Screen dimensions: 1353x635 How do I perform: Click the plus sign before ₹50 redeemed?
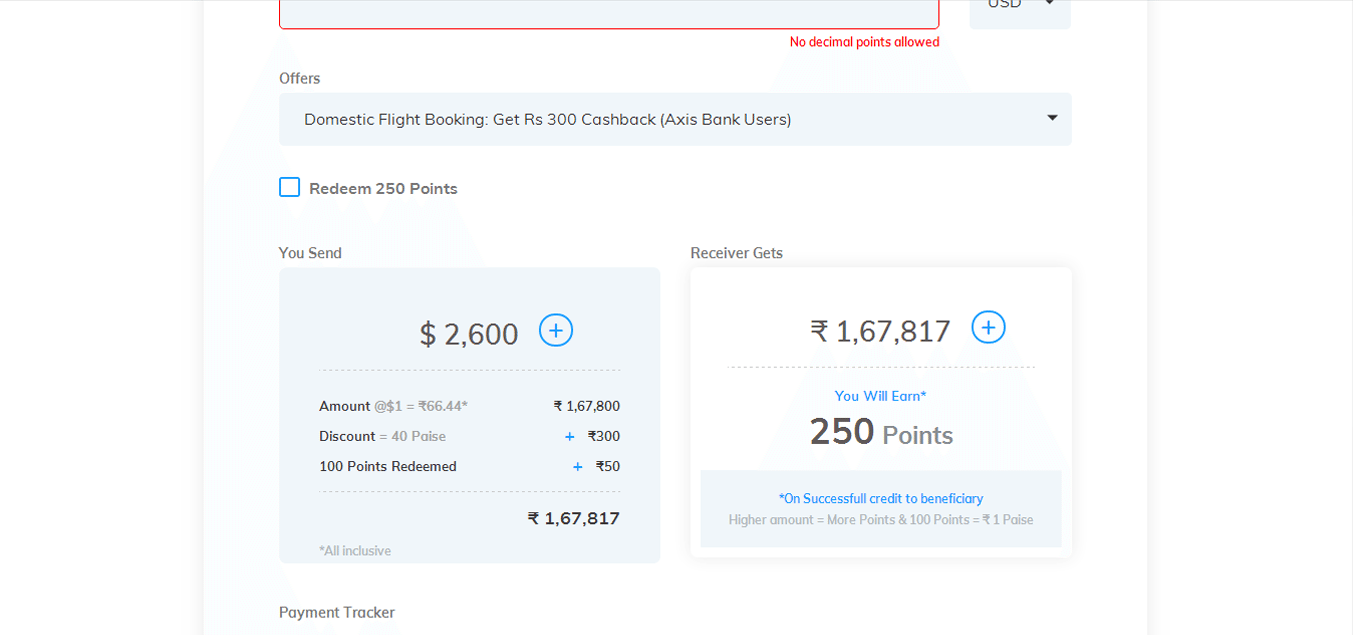click(577, 467)
